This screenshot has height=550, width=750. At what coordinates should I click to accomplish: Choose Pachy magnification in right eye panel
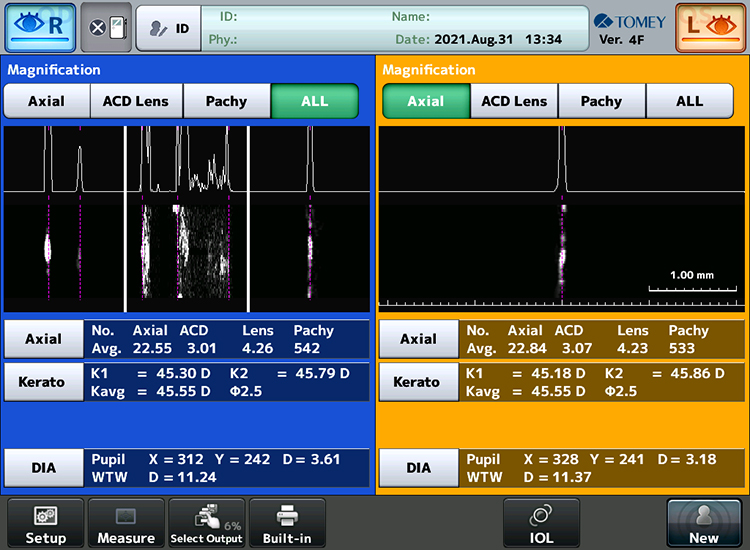[227, 101]
